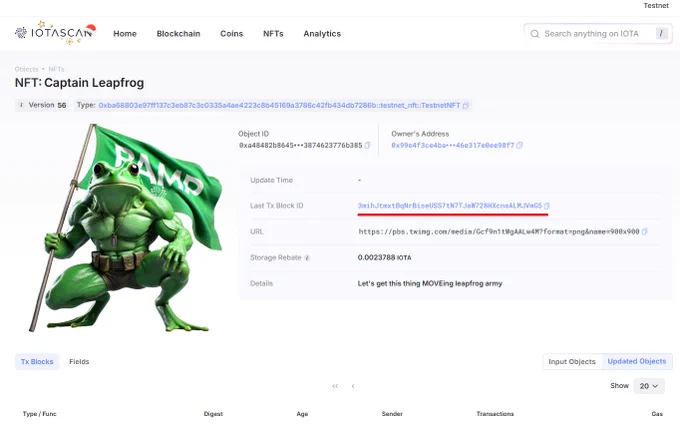This screenshot has width=680, height=427.
Task: Click the Search anything on IOTA field
Action: tap(598, 34)
